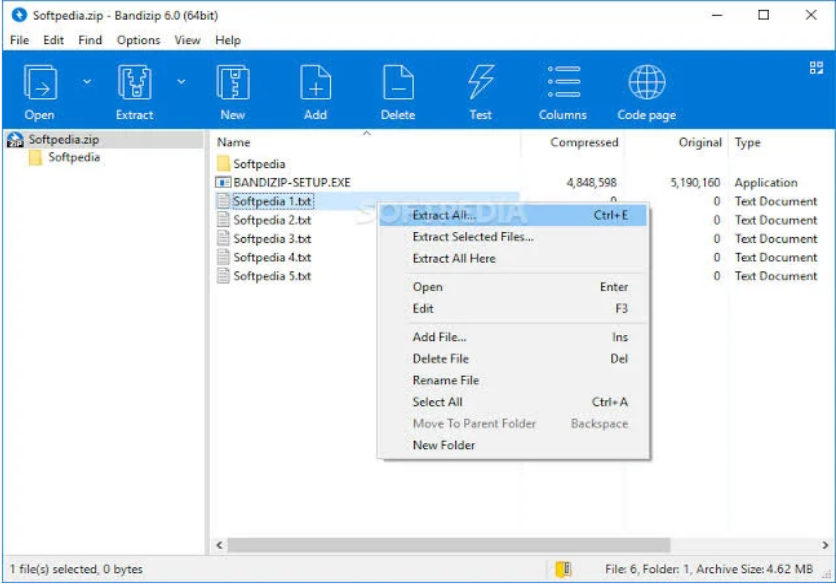Click the archive icon in status bar
The height and width of the screenshot is (584, 836).
click(563, 569)
